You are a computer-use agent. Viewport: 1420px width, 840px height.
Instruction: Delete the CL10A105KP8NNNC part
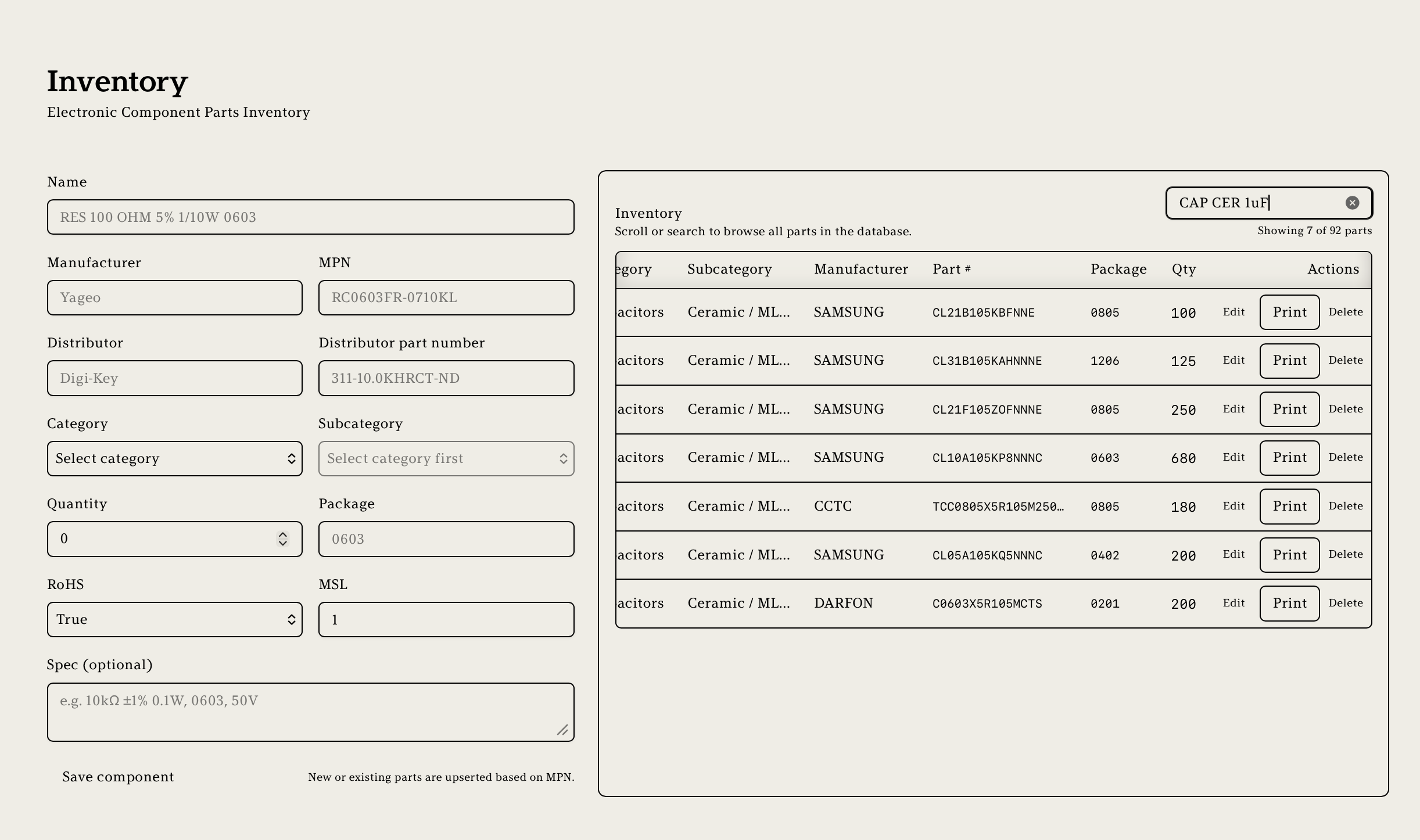click(1346, 457)
